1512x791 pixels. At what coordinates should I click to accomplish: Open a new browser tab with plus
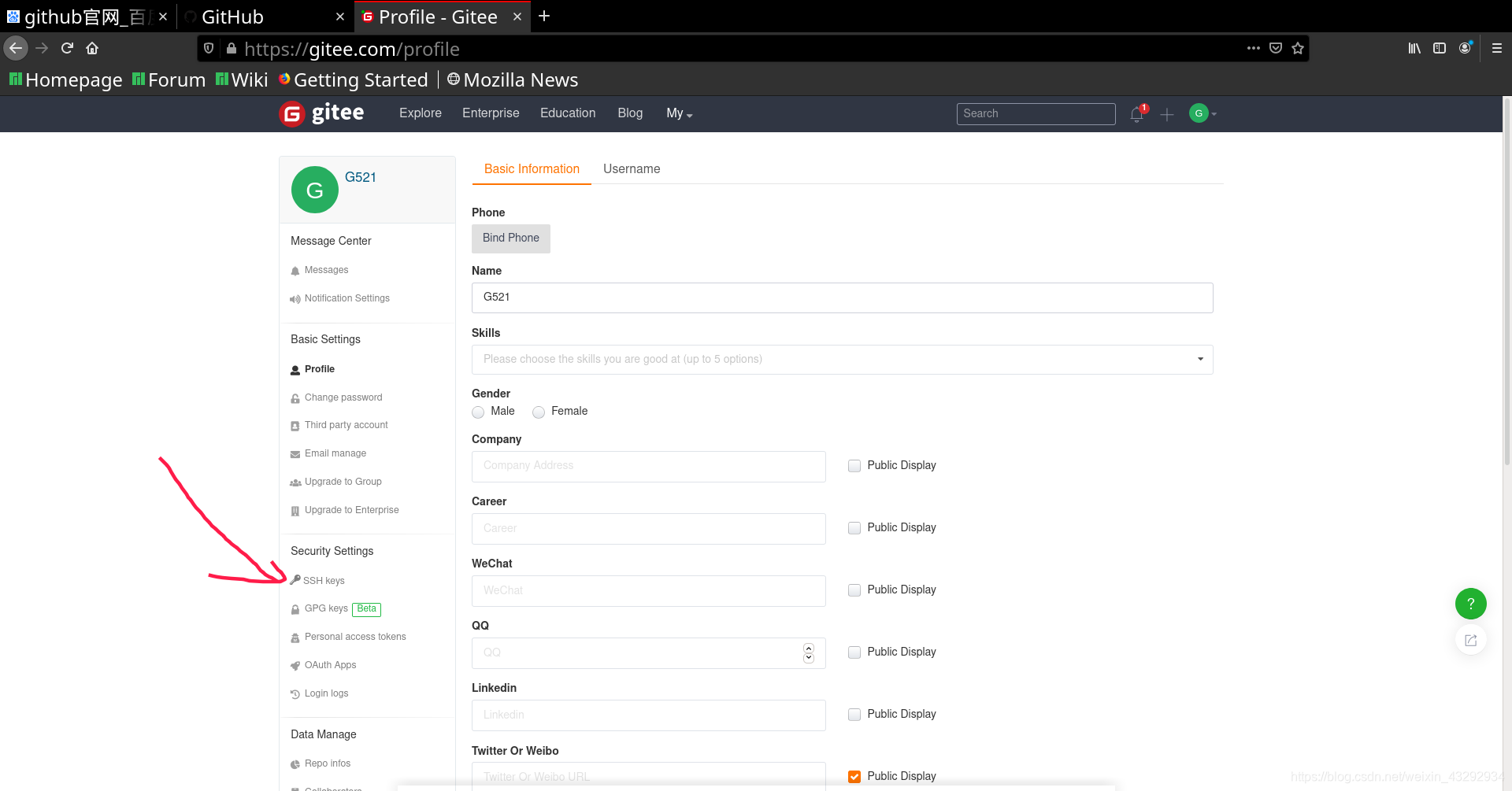tap(544, 16)
